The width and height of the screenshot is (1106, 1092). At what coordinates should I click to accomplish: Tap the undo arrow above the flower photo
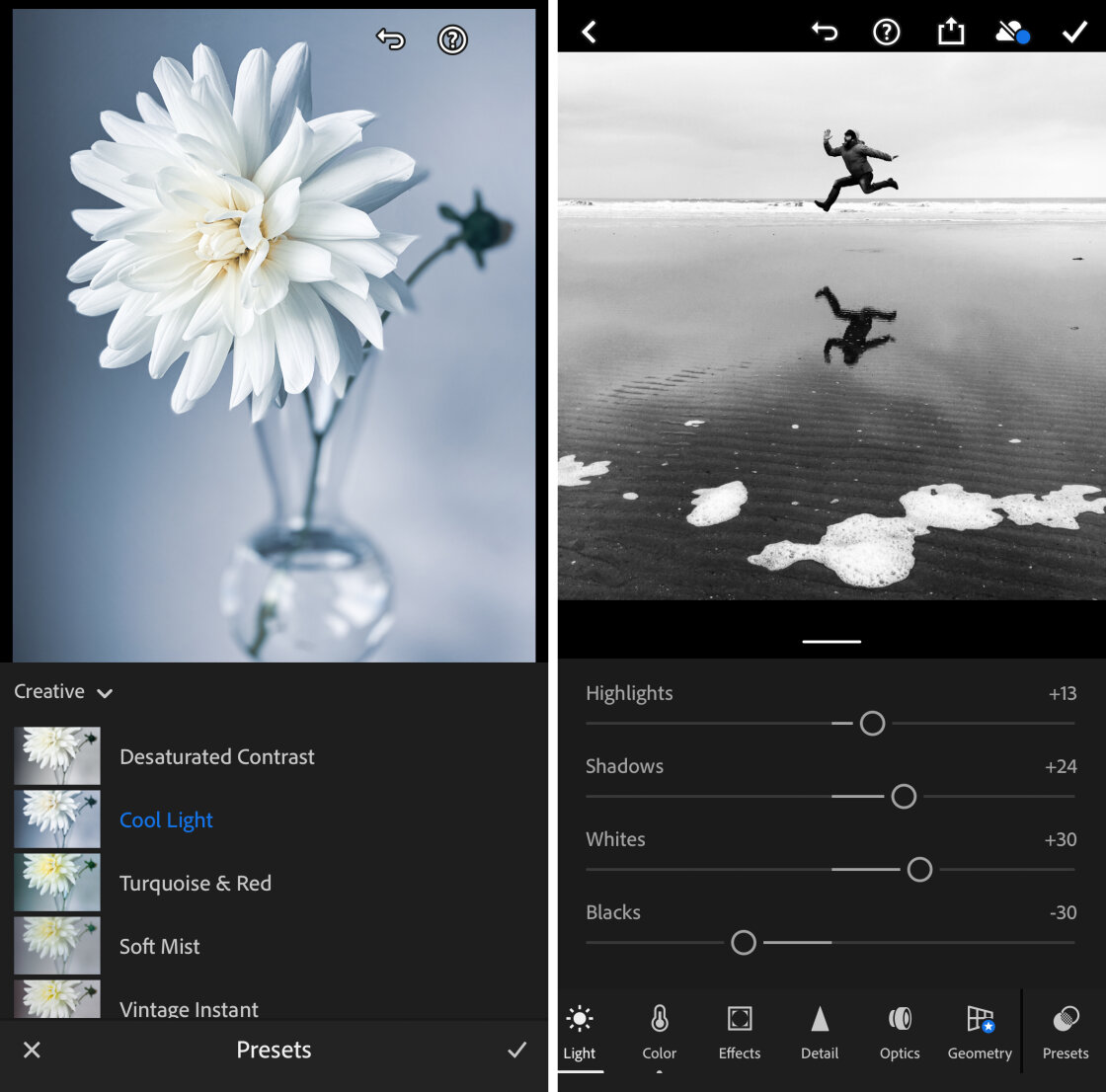coord(391,39)
